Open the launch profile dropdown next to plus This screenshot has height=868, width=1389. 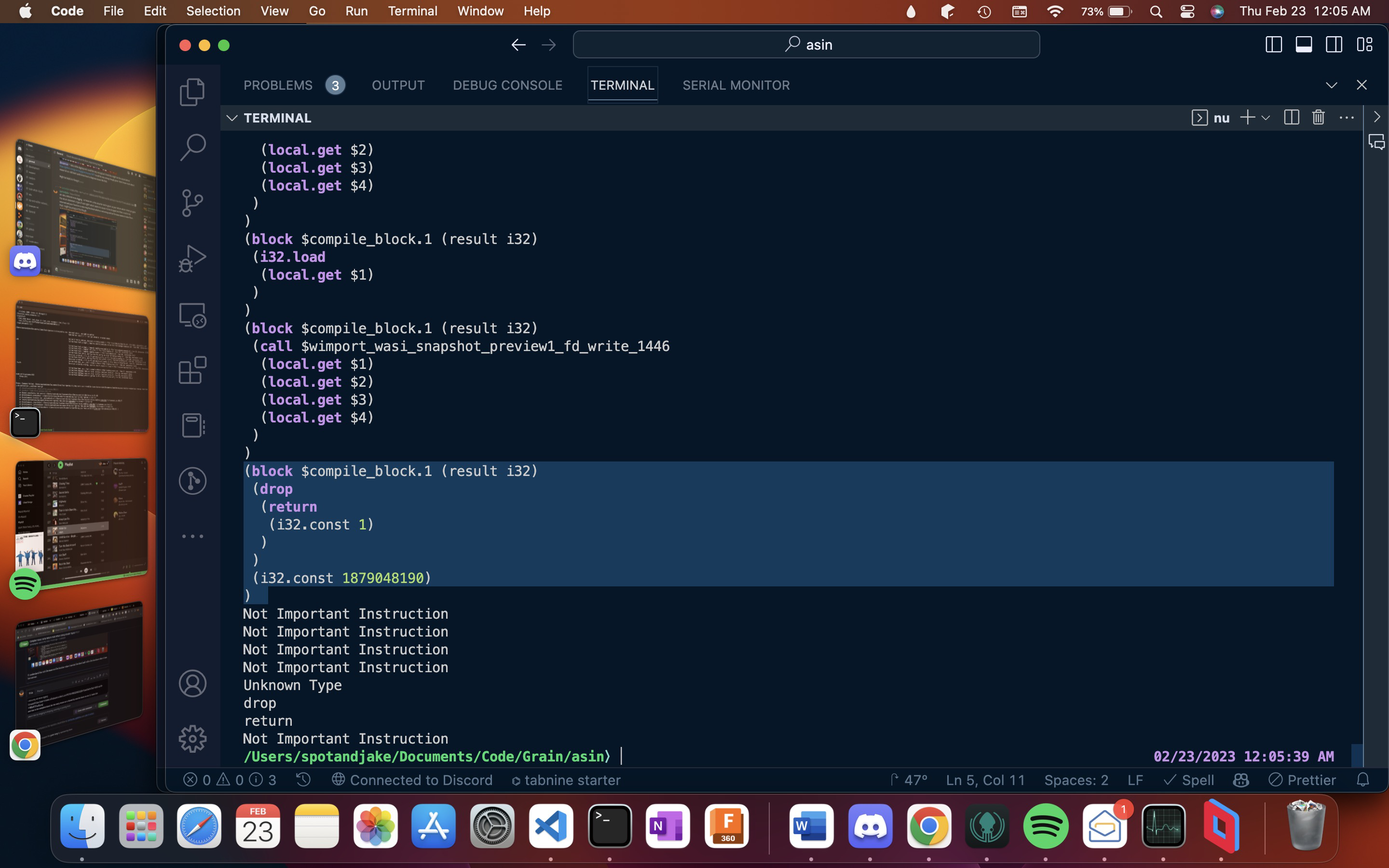(x=1266, y=117)
